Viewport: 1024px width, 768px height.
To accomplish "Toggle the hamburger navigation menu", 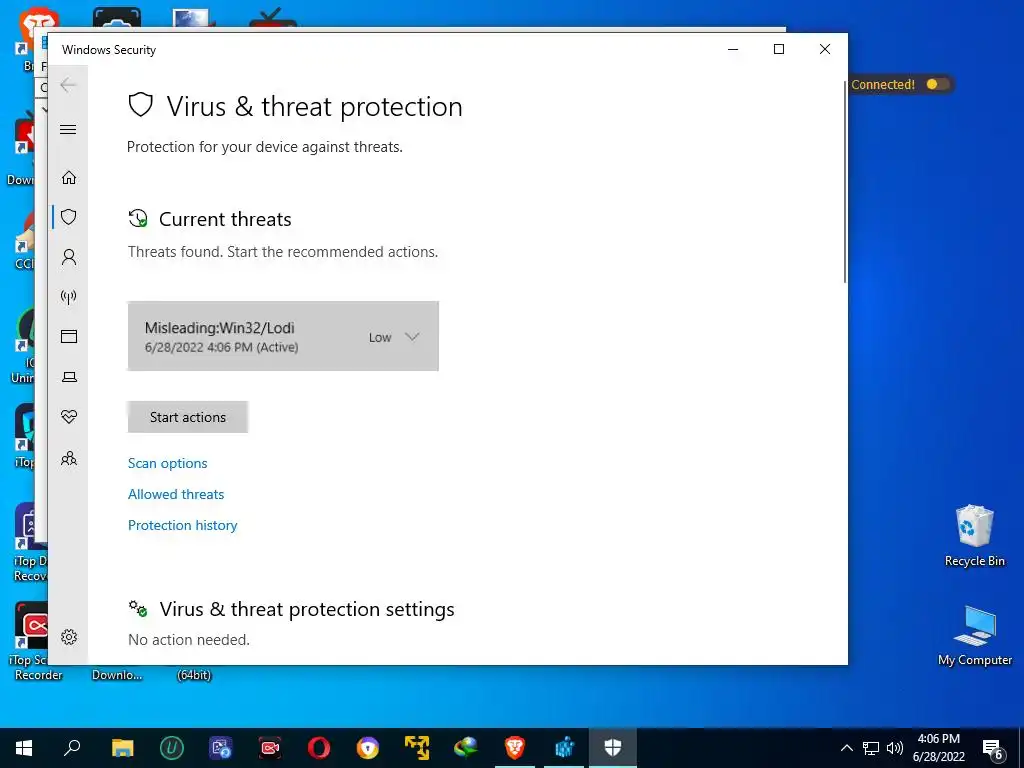I will tap(68, 129).
